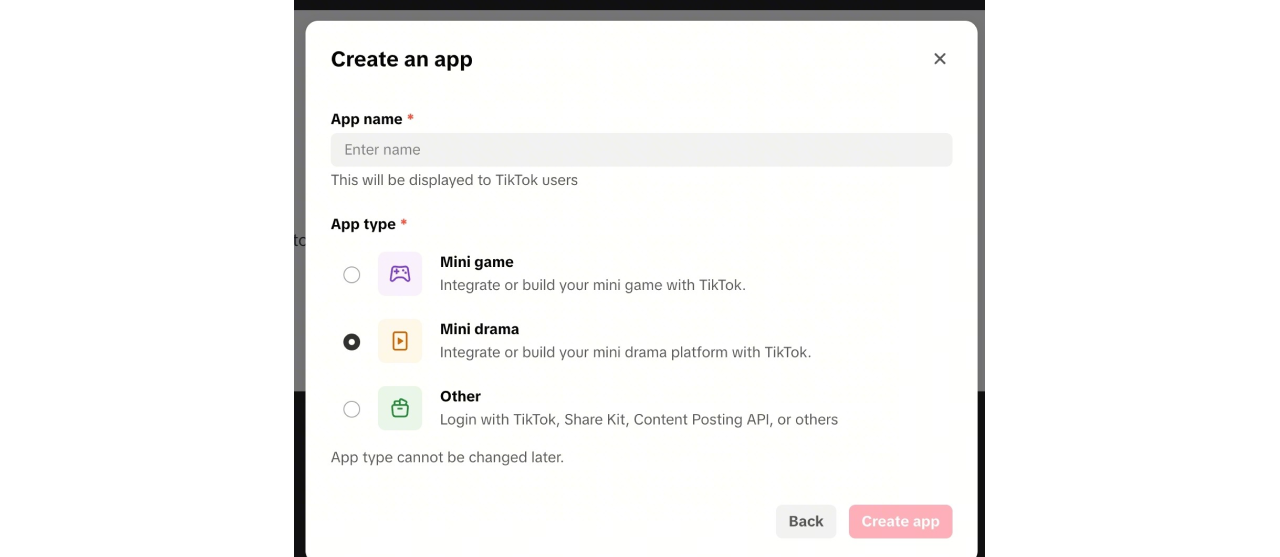
Task: Choose the Other app type title
Action: tap(460, 396)
